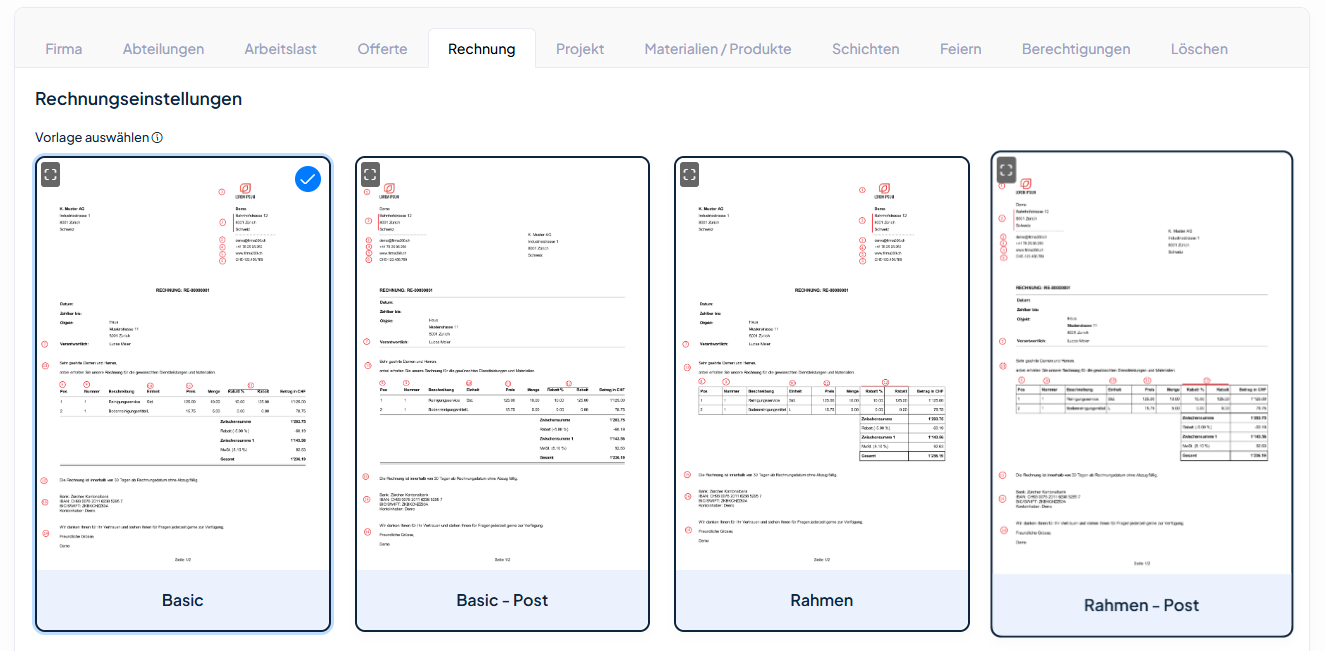The width and height of the screenshot is (1325, 651).
Task: Open the Schichten tab
Action: [865, 49]
